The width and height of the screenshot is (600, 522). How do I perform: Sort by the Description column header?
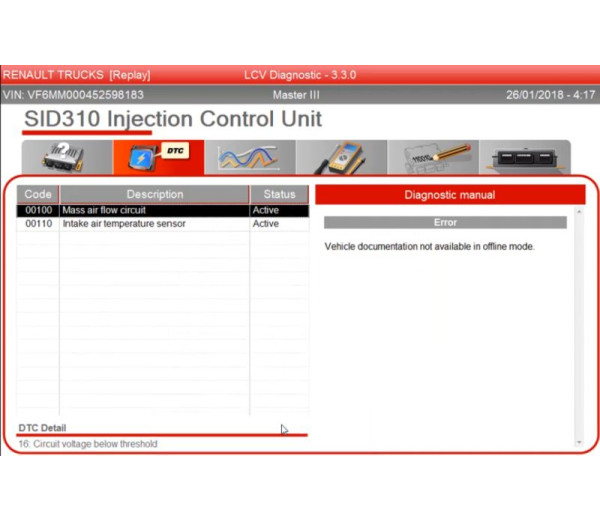coord(154,194)
